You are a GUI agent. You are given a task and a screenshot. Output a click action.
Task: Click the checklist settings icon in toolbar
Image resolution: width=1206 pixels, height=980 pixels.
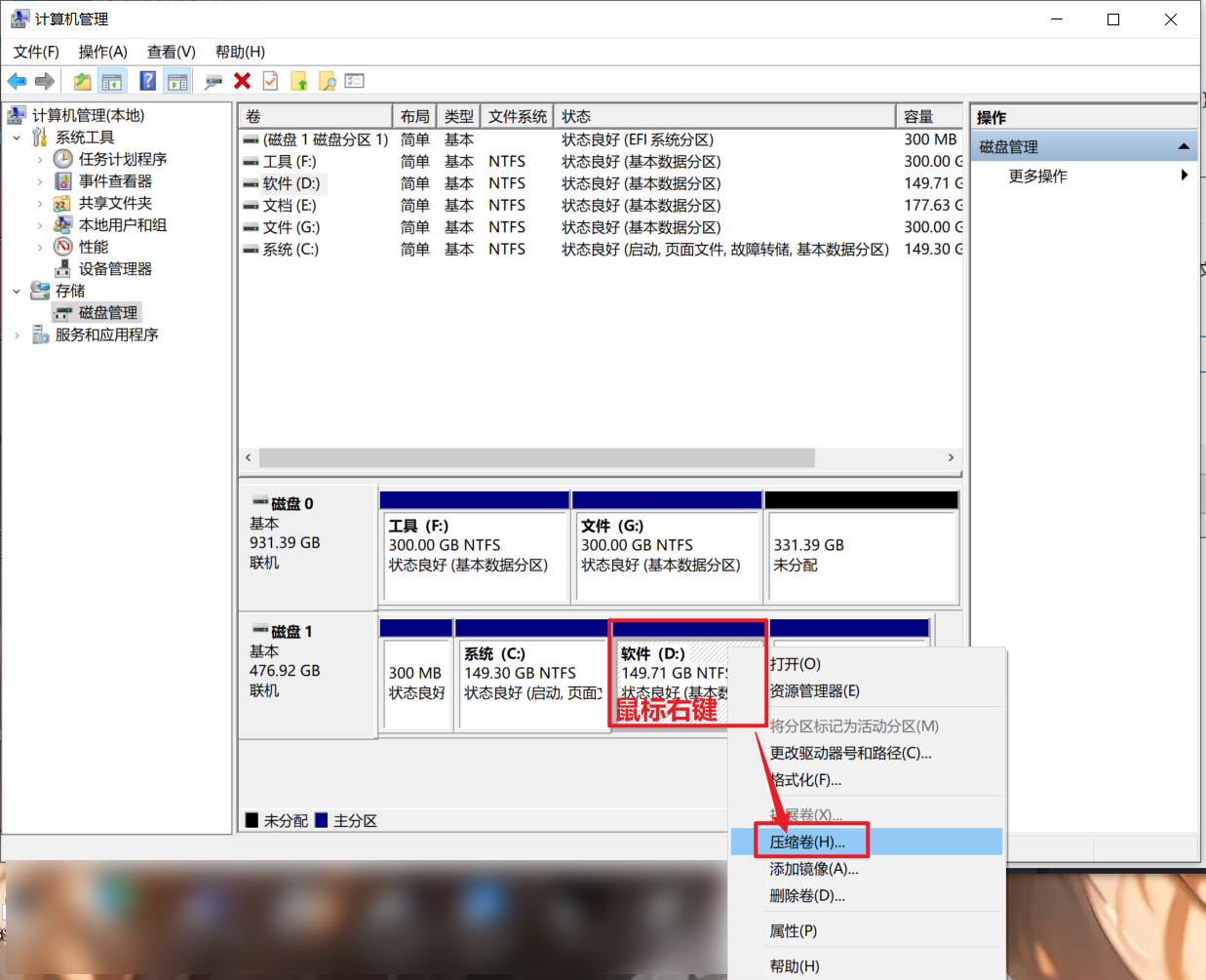click(x=355, y=81)
